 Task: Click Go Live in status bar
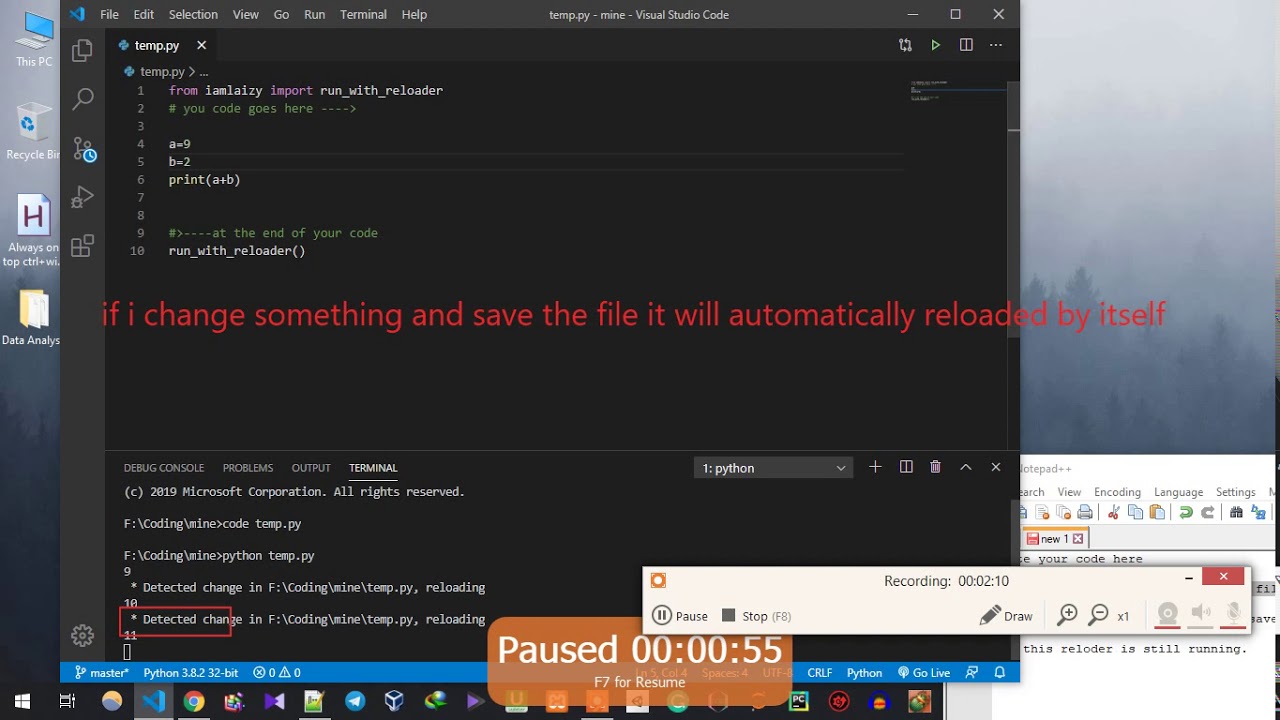click(x=924, y=673)
